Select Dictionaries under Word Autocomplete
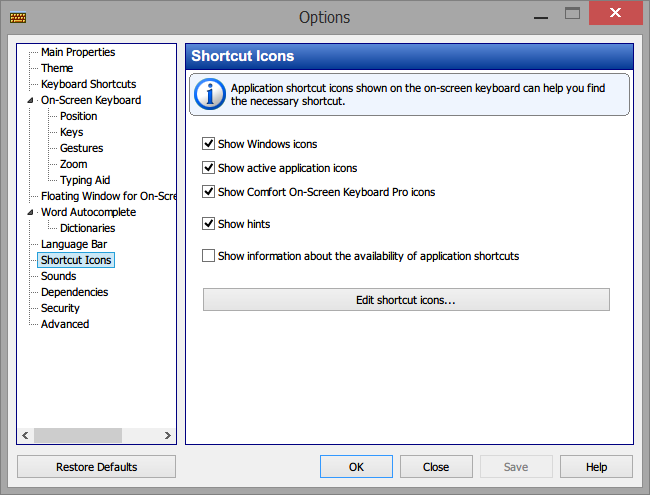This screenshot has height=495, width=650. point(87,228)
